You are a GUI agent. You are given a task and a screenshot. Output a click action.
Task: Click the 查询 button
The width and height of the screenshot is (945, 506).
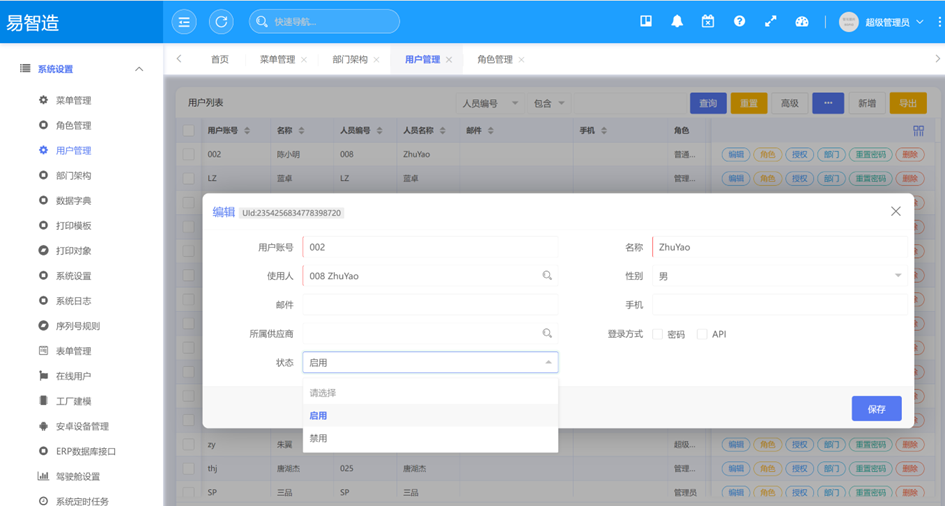click(x=708, y=103)
